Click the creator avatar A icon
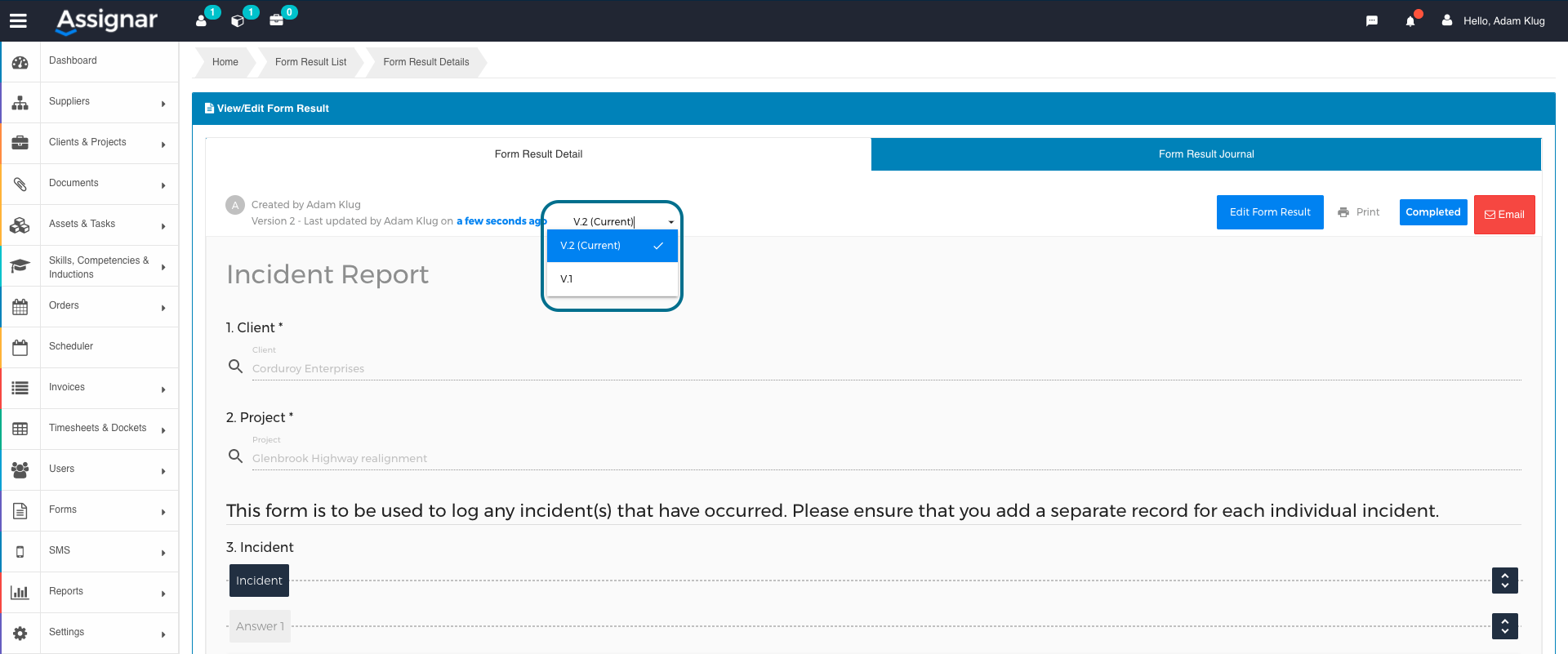 click(x=235, y=205)
